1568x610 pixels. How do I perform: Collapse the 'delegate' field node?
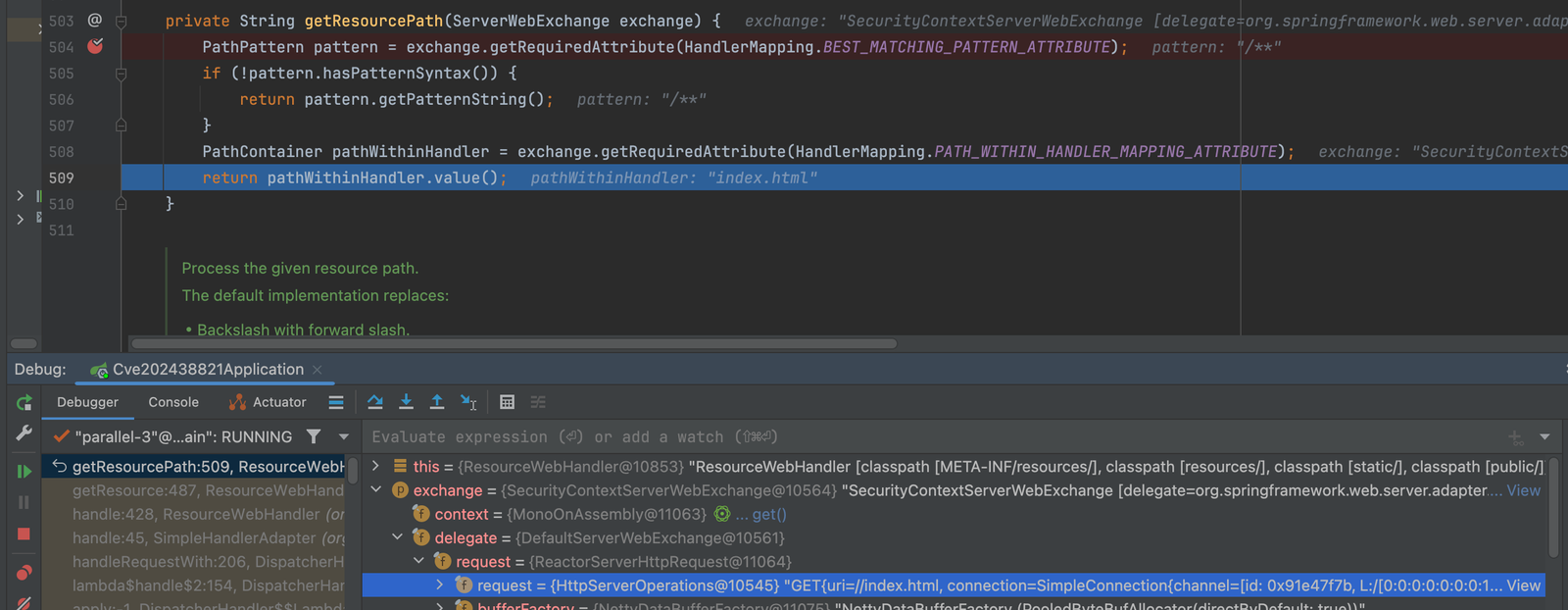click(x=398, y=537)
